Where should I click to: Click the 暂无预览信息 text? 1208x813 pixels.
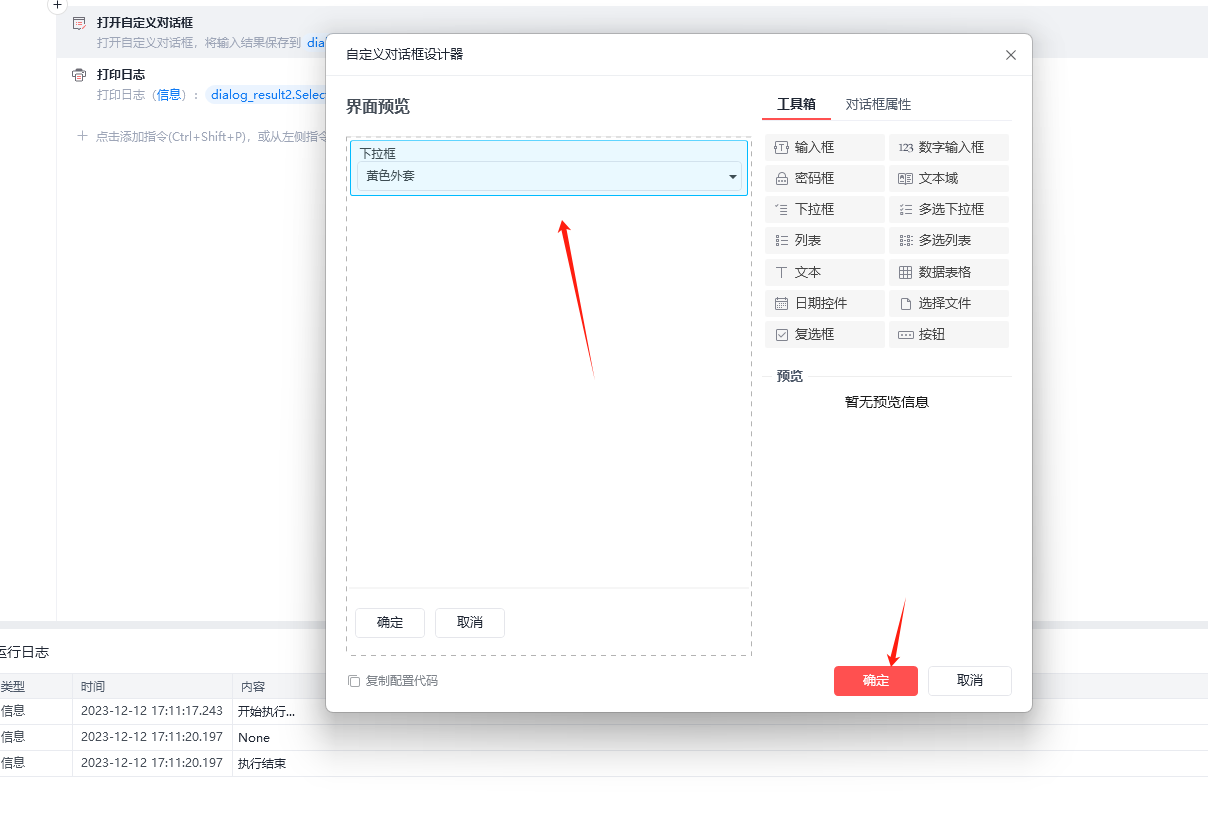pyautogui.click(x=887, y=402)
